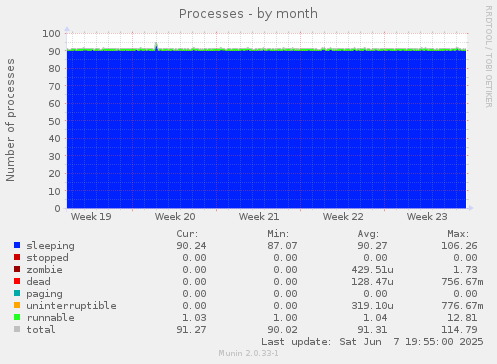Select the 'paging' legend label

click(44, 294)
